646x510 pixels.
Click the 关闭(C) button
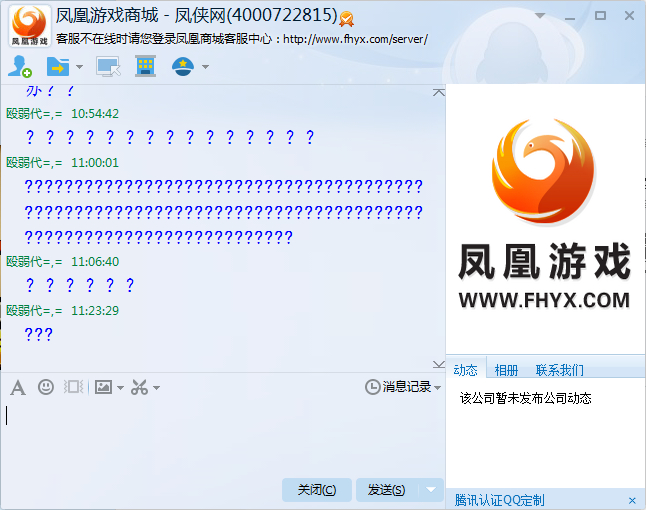[x=317, y=490]
